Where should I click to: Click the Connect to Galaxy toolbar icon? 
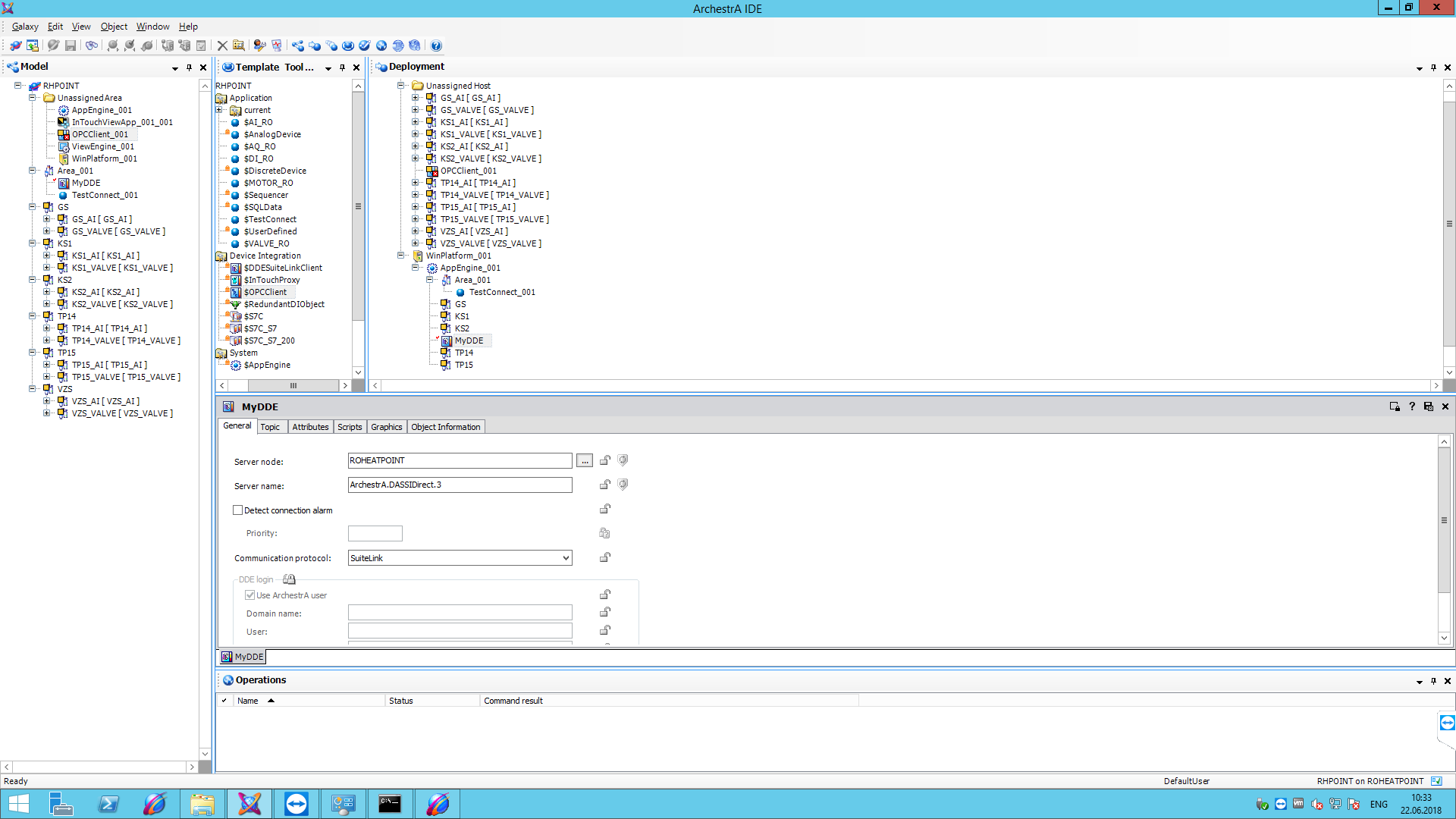(x=15, y=45)
